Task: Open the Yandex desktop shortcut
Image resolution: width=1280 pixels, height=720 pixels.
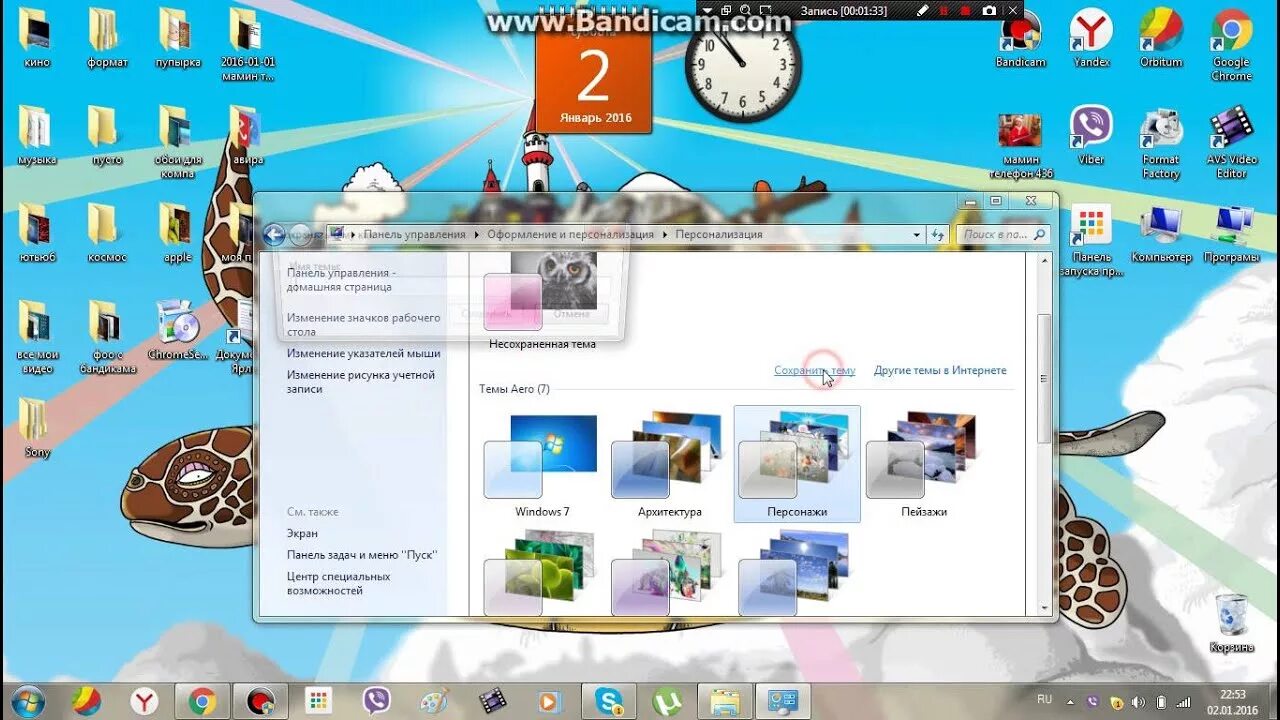Action: pos(1091,38)
